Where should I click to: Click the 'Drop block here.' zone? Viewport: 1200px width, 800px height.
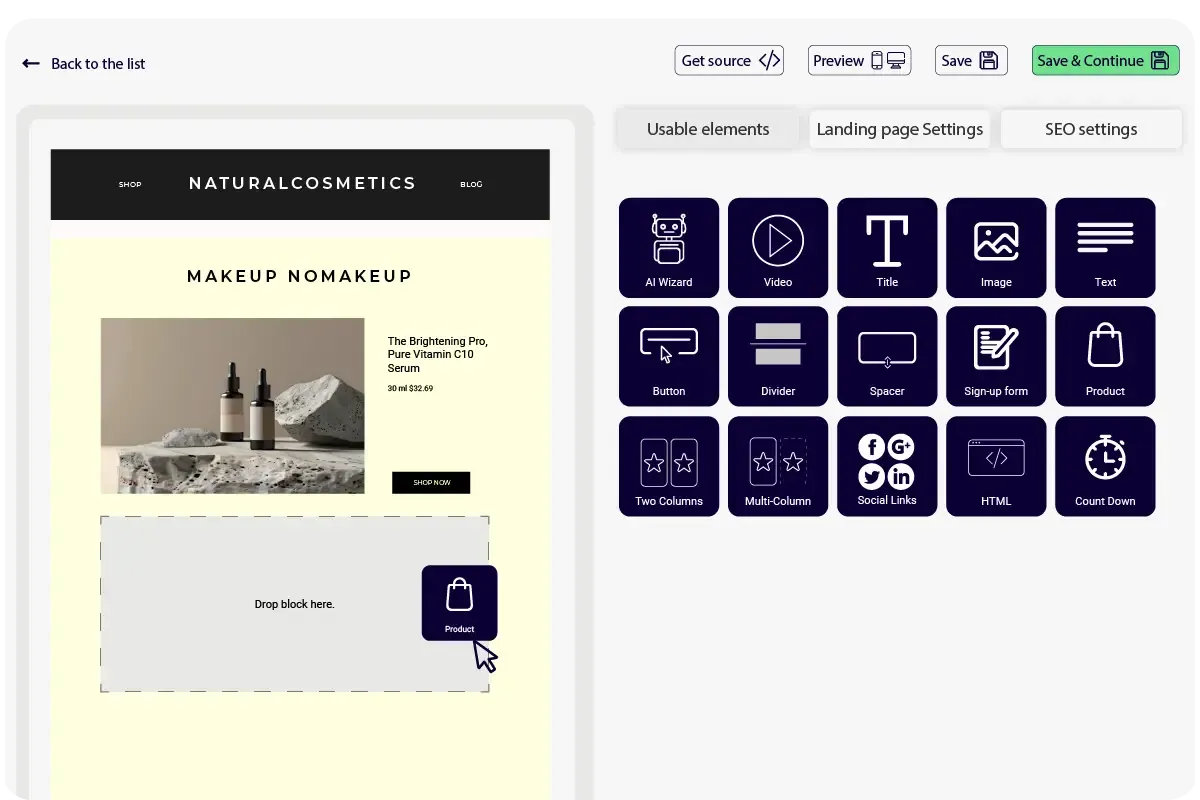point(295,604)
